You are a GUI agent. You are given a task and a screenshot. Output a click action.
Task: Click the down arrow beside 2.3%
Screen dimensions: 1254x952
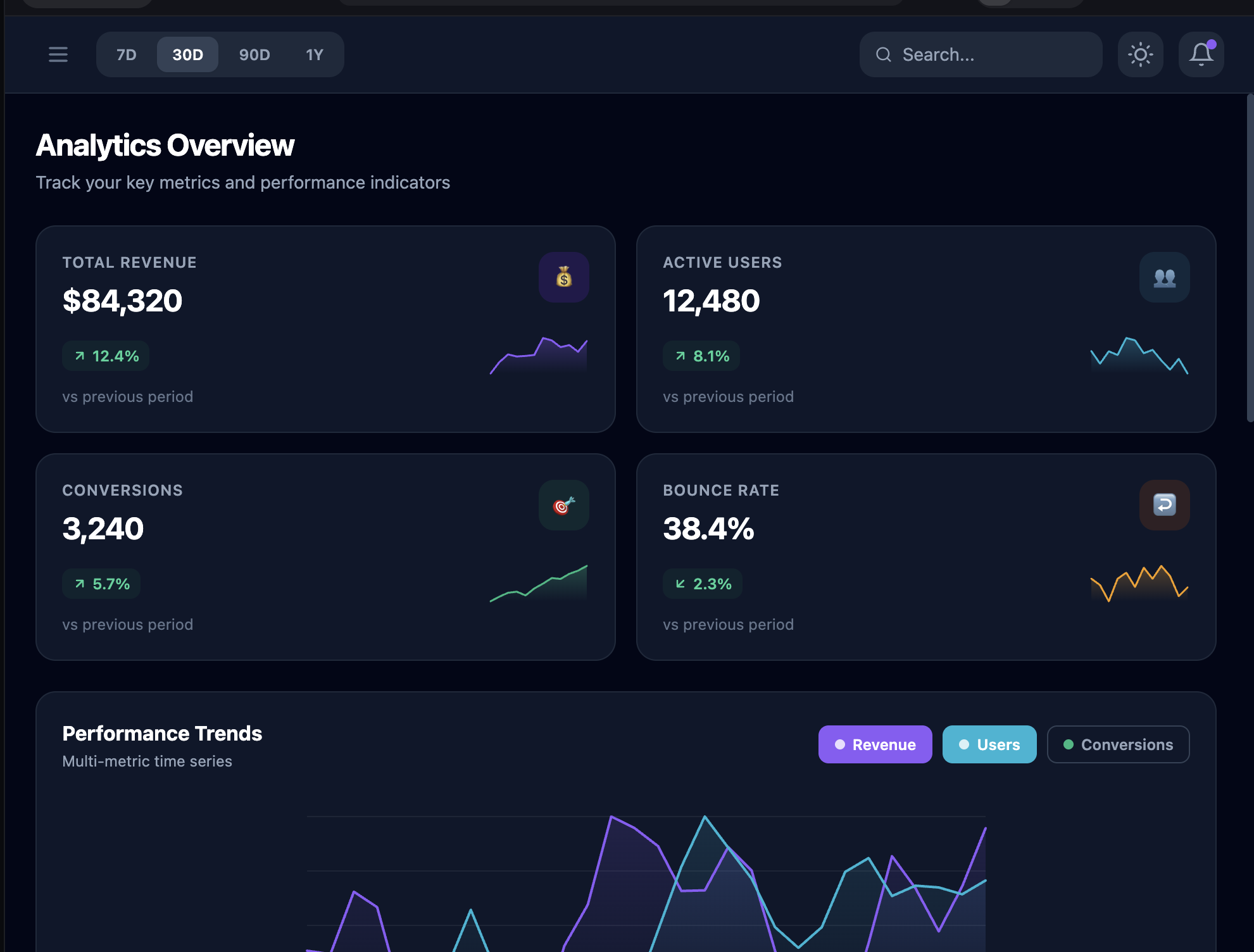tap(680, 584)
